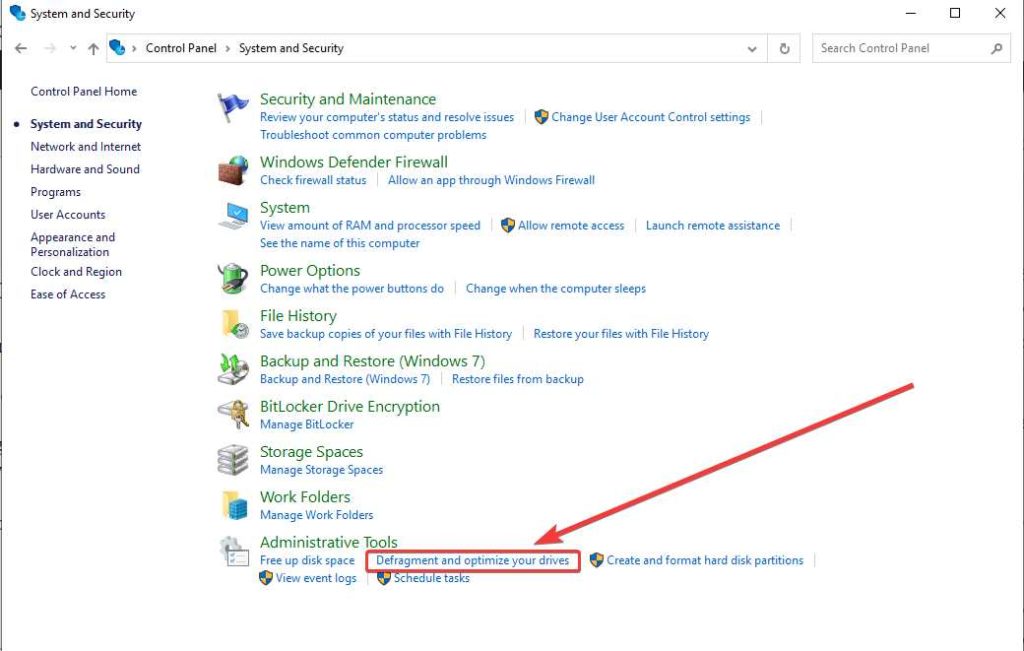Click View event logs link
The width and height of the screenshot is (1024, 651).
[316, 579]
